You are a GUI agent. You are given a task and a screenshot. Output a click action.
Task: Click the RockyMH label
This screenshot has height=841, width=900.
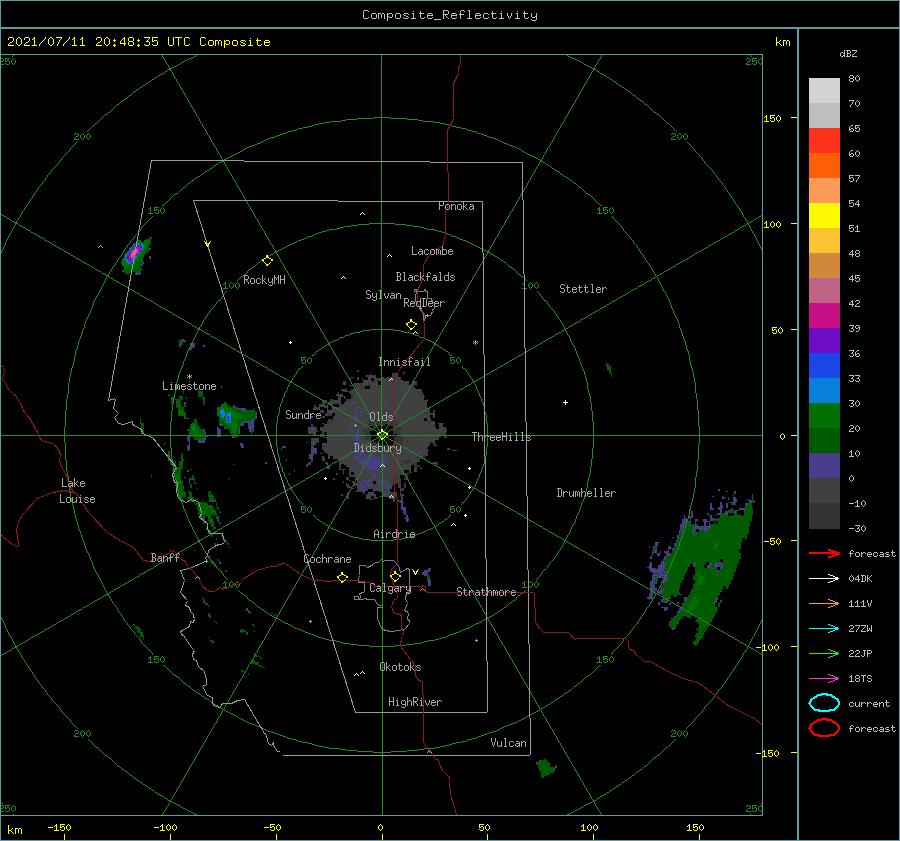[264, 280]
